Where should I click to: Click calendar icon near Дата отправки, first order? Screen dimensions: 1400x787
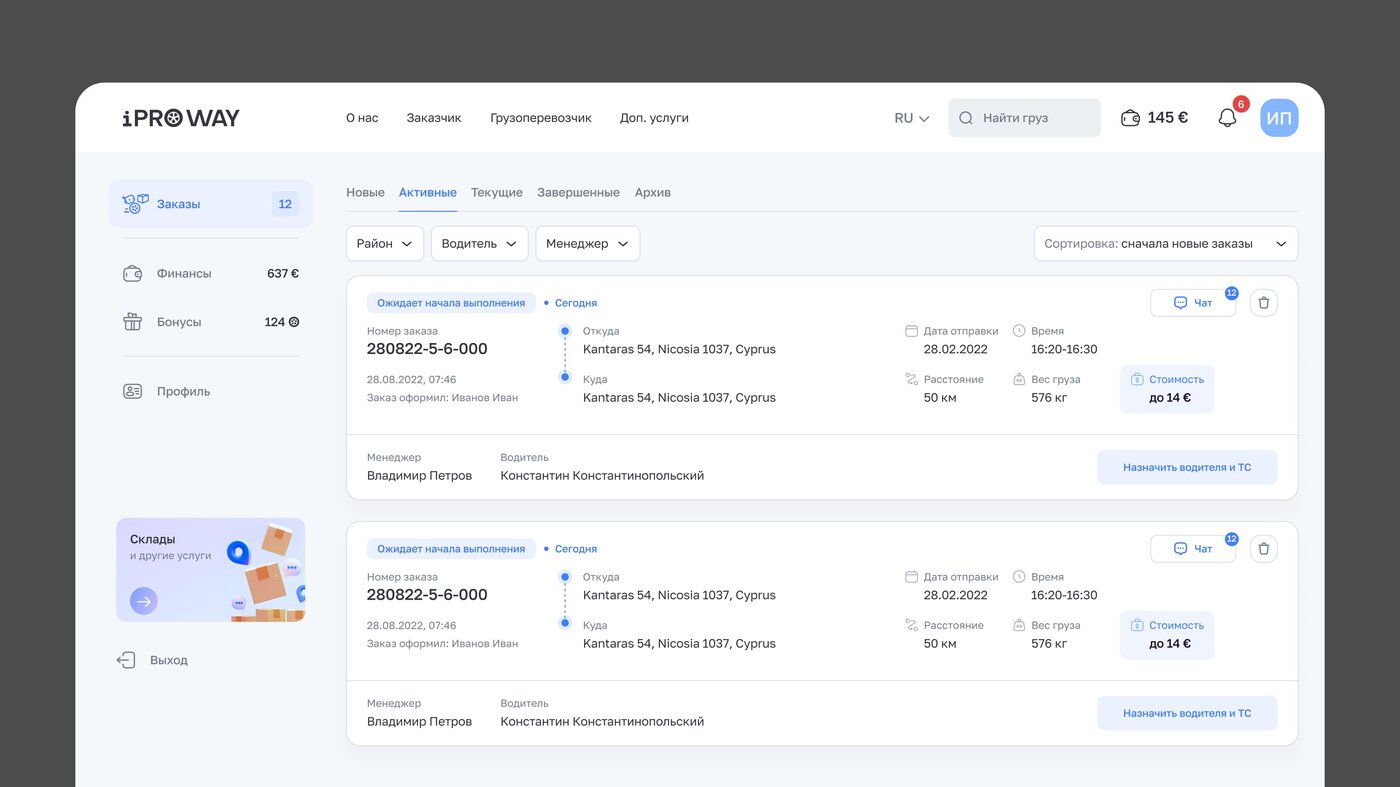pos(911,331)
